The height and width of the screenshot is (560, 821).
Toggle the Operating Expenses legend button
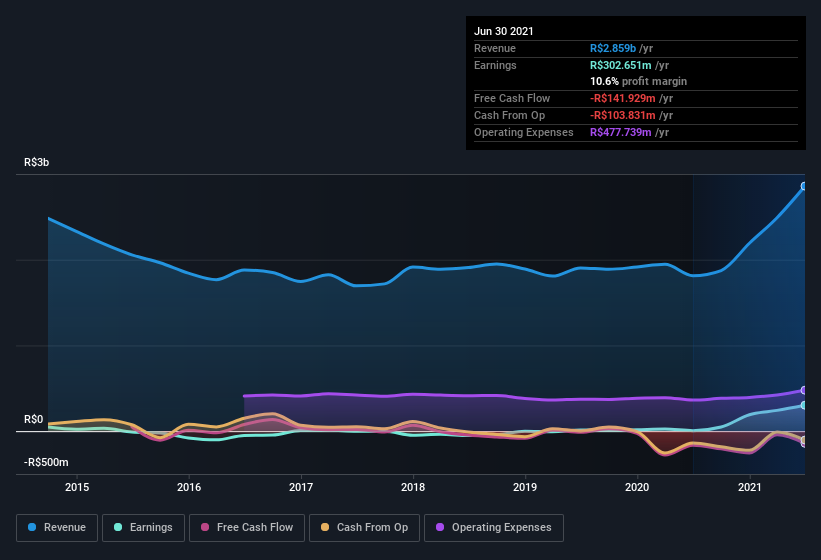click(x=494, y=528)
